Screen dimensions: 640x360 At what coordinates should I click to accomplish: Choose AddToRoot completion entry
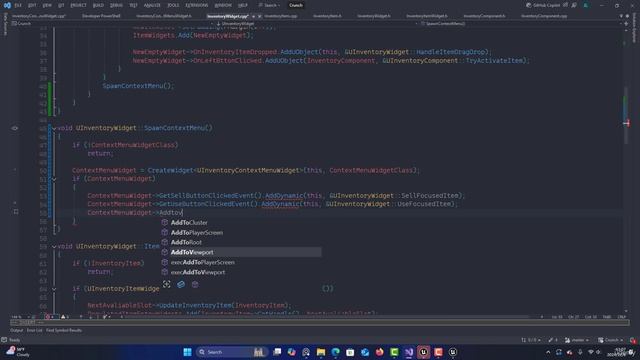241,242
